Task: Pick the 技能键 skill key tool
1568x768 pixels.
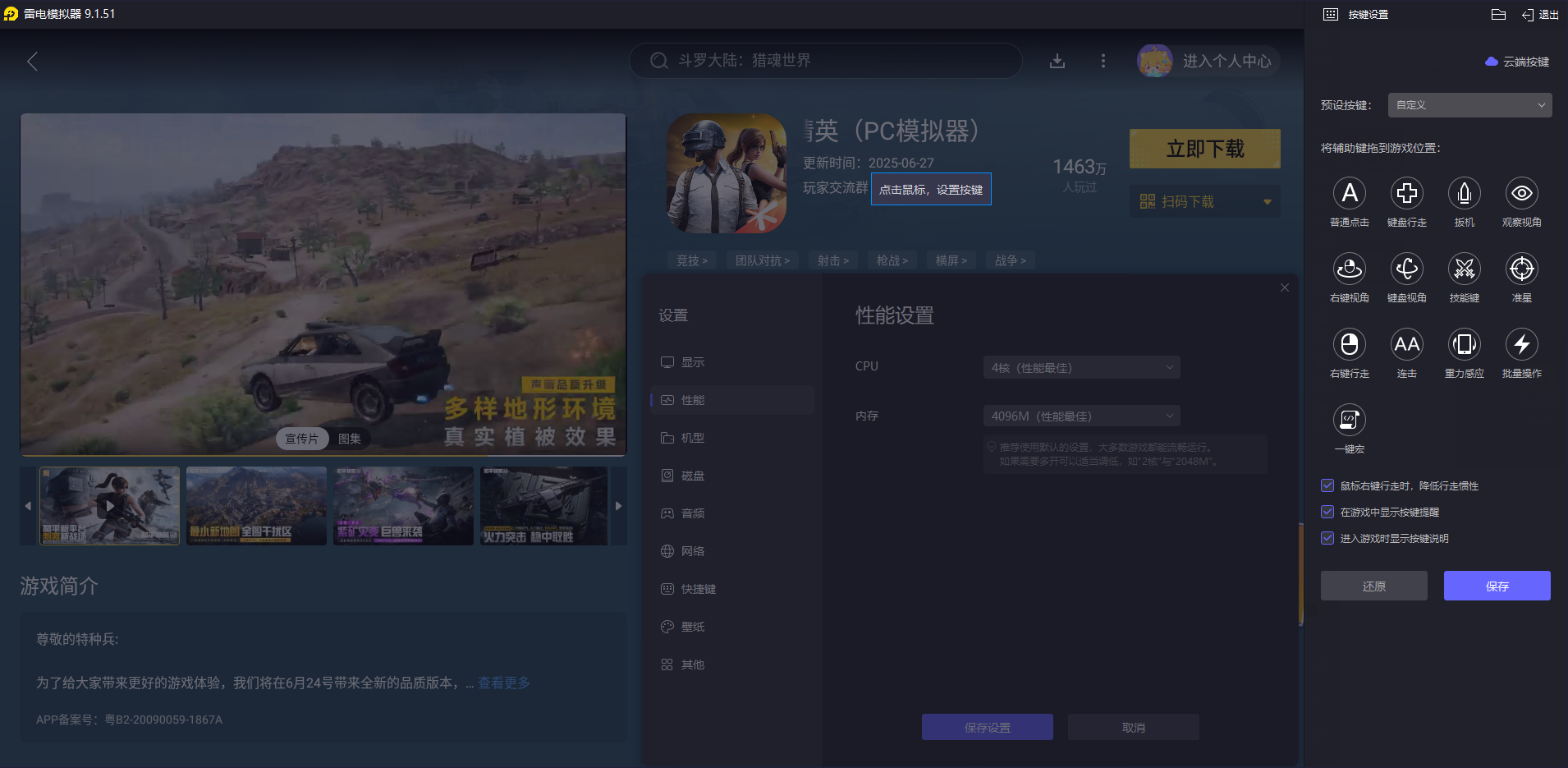Action: point(1464,269)
